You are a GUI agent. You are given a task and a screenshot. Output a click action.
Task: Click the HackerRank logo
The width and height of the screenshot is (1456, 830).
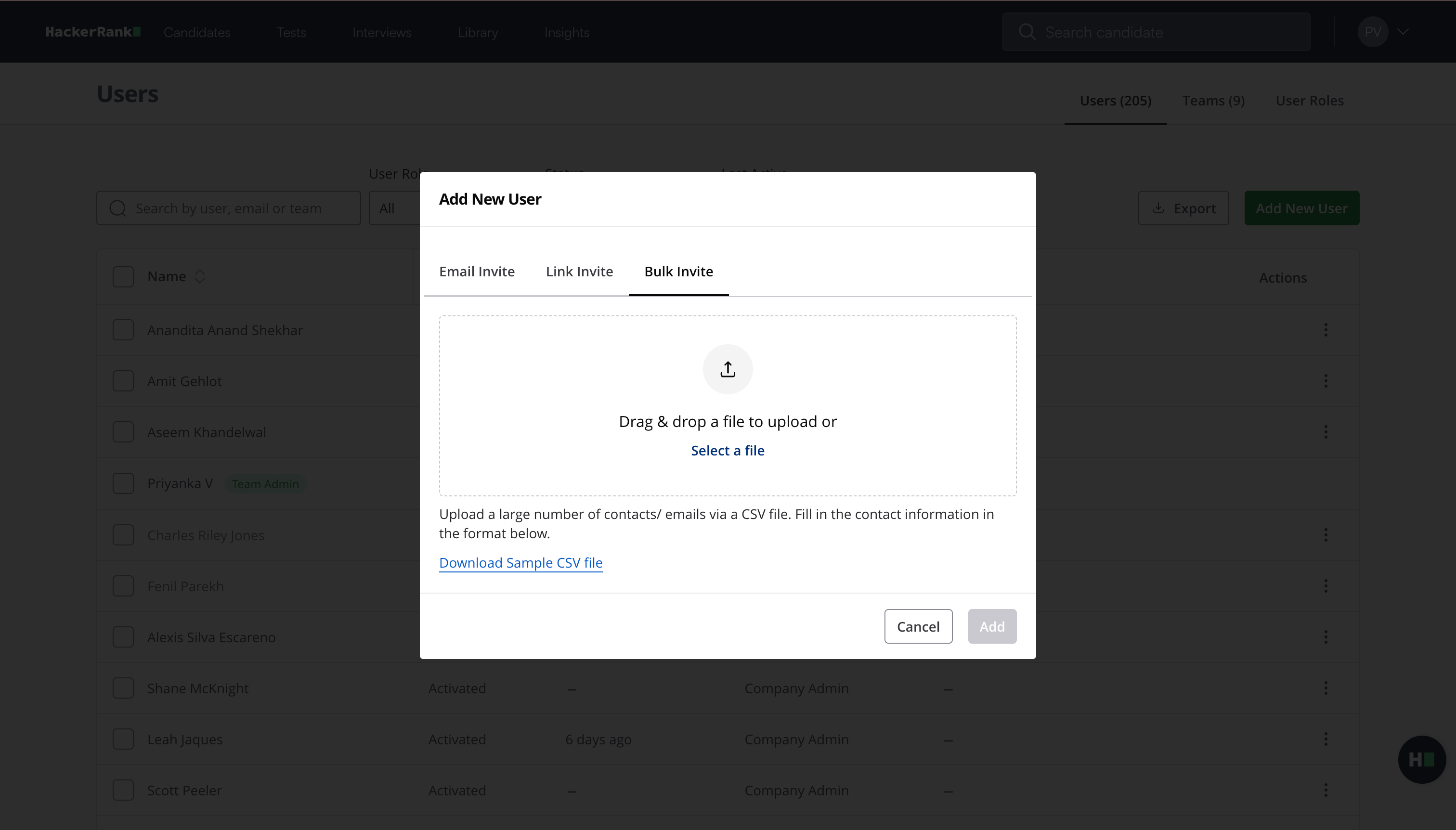[93, 32]
